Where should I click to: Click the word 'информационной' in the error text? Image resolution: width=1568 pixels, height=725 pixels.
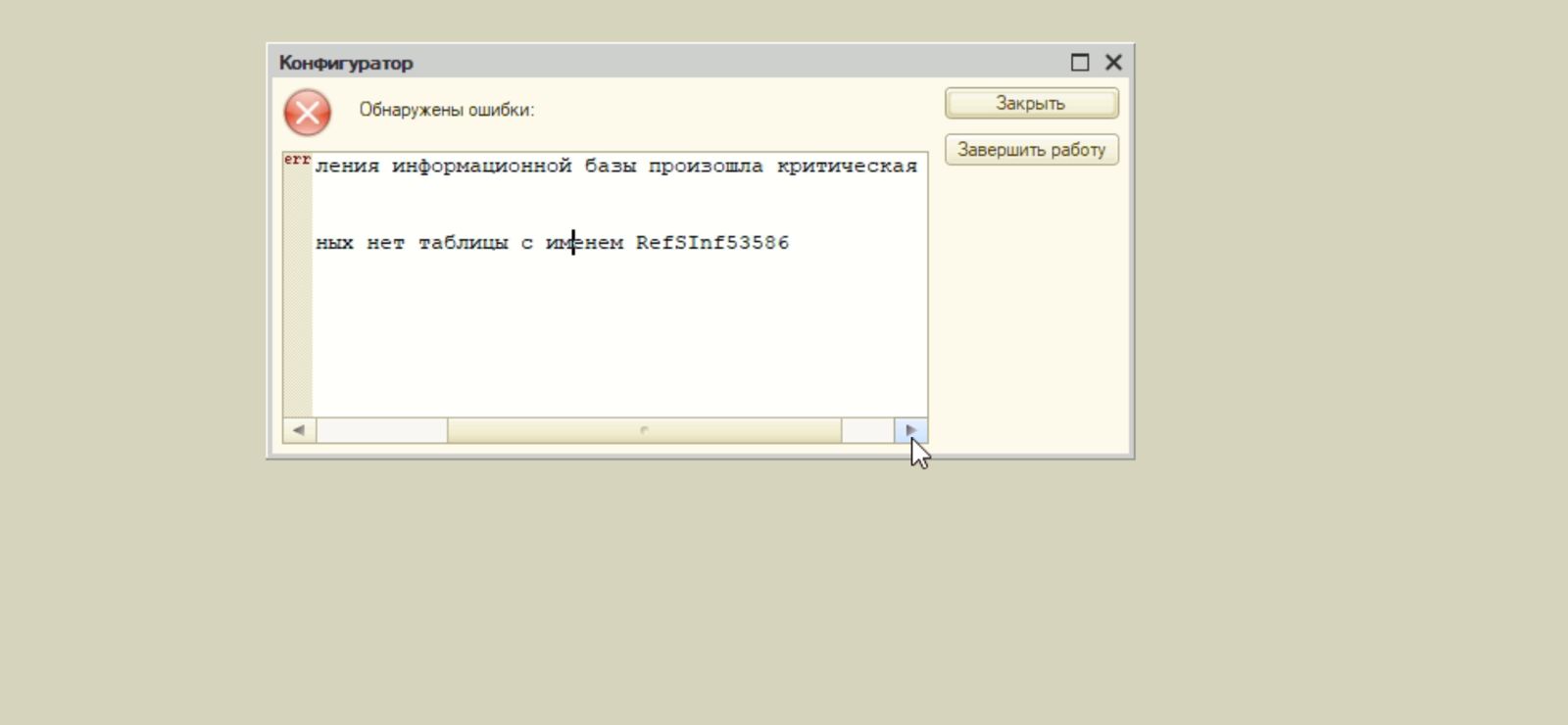pyautogui.click(x=481, y=167)
